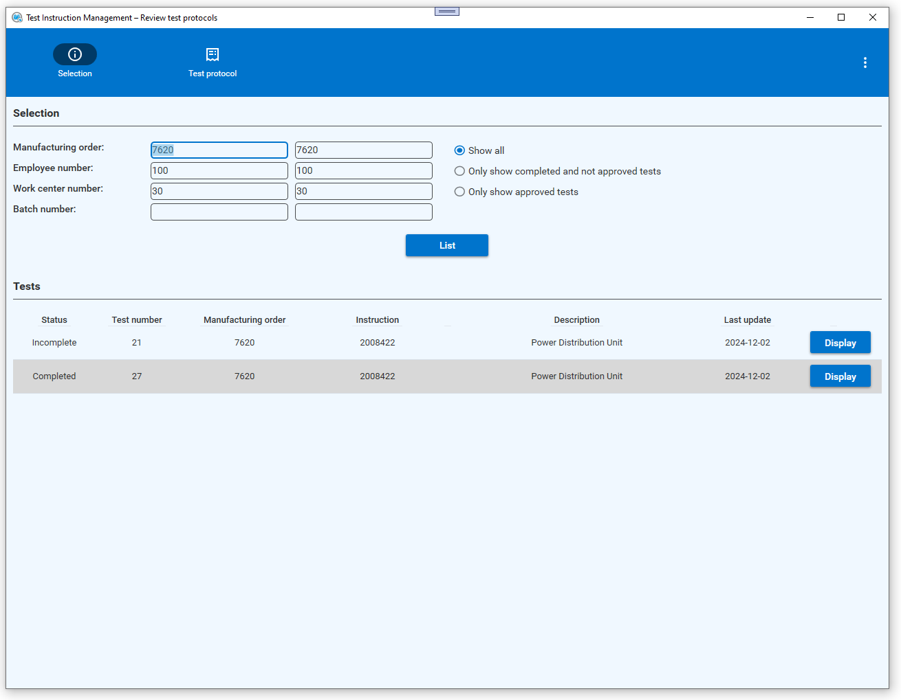Click the Test protocol tab label
The image size is (901, 700).
tap(213, 74)
